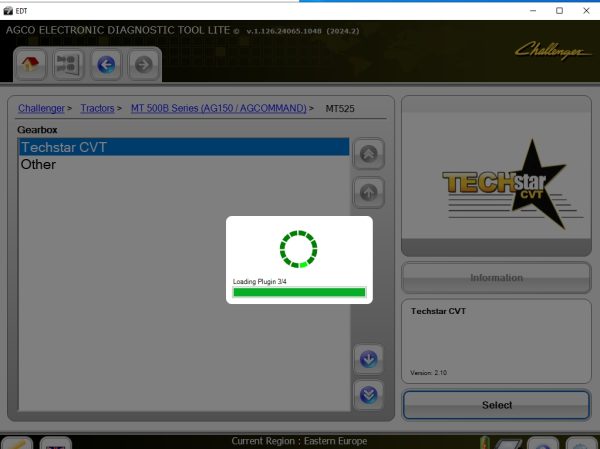This screenshot has height=449, width=600.
Task: Open the model tree navigation icon
Action: click(68, 64)
